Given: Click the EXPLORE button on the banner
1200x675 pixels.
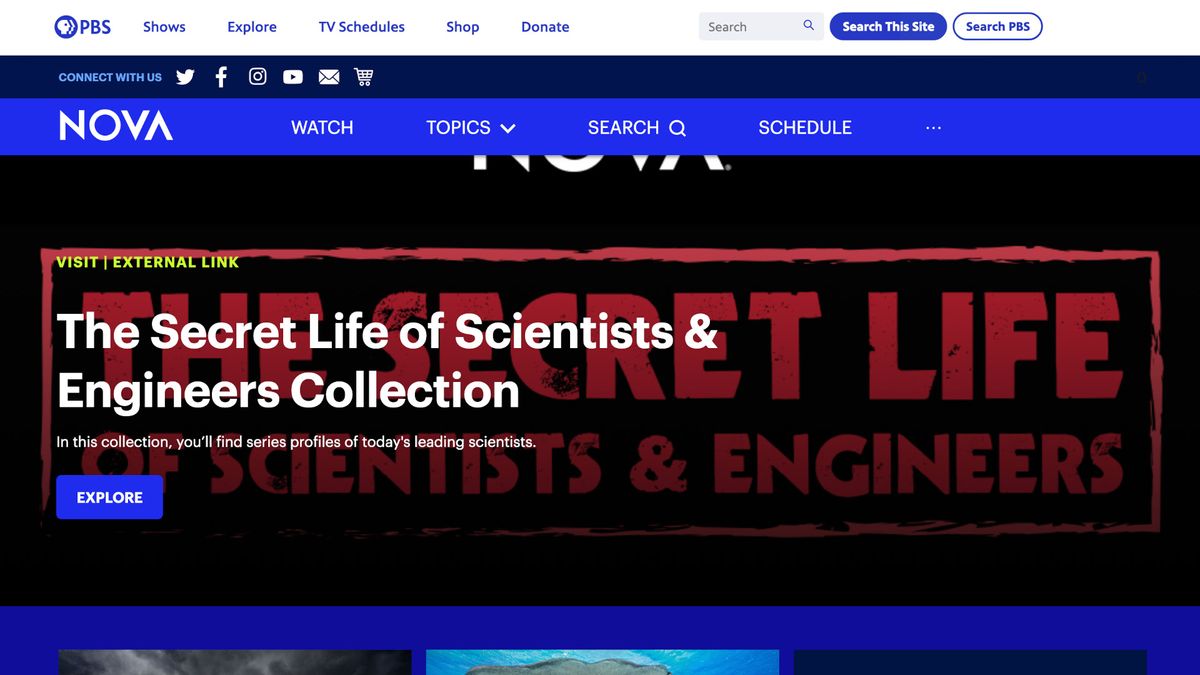Looking at the screenshot, I should (109, 497).
